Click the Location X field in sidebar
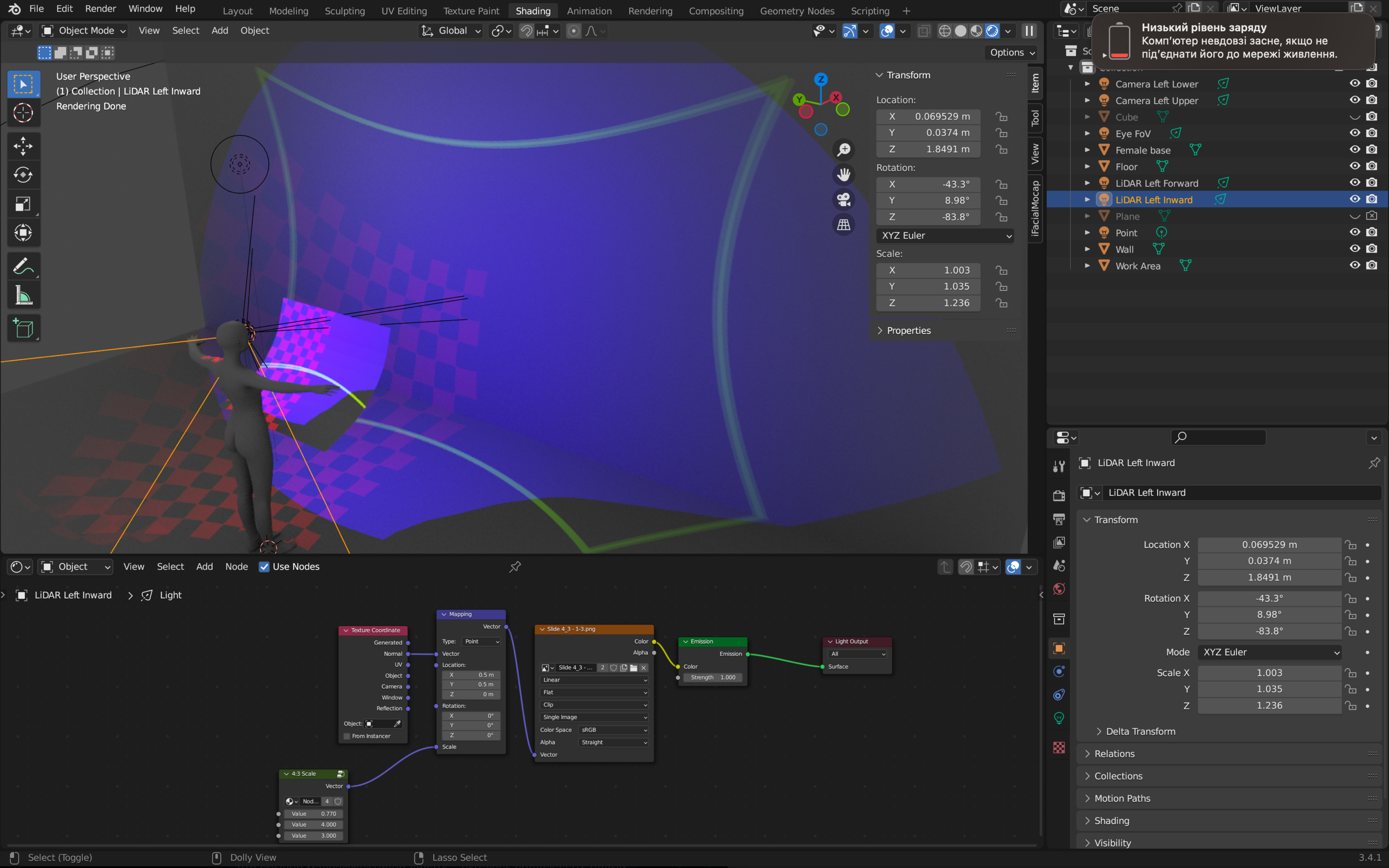 pos(928,116)
